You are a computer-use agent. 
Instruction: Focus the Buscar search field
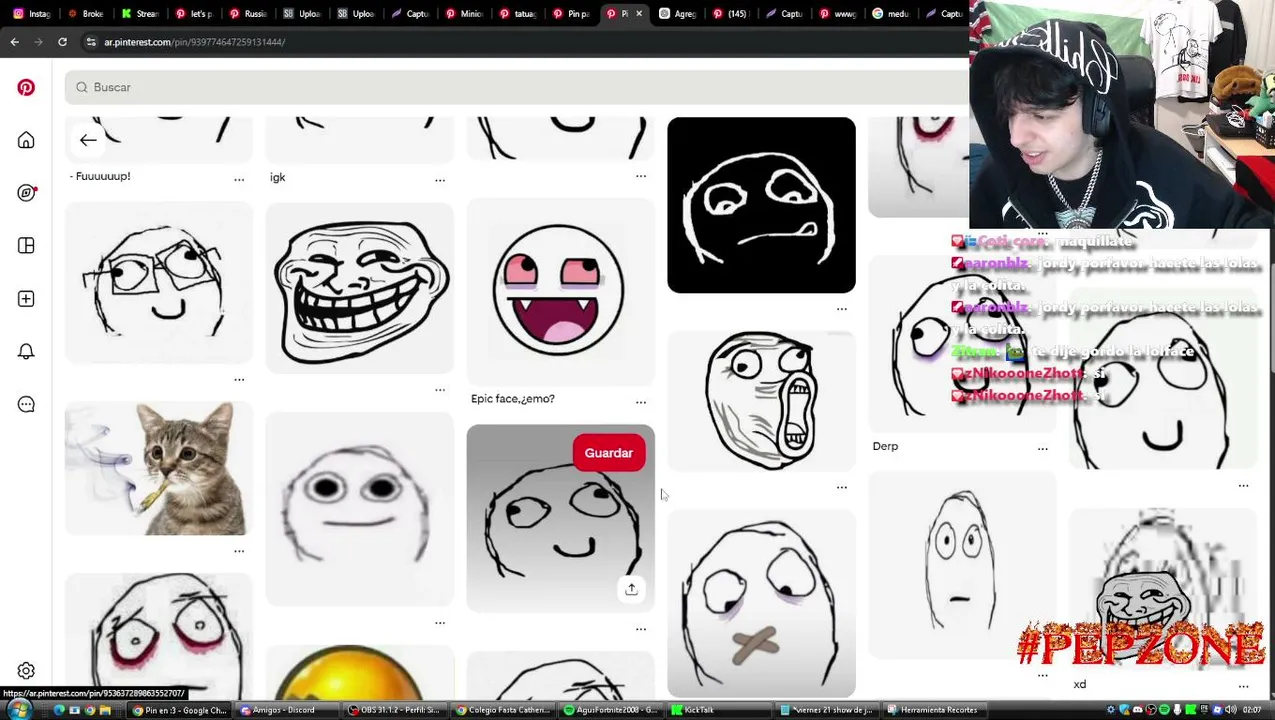(515, 87)
